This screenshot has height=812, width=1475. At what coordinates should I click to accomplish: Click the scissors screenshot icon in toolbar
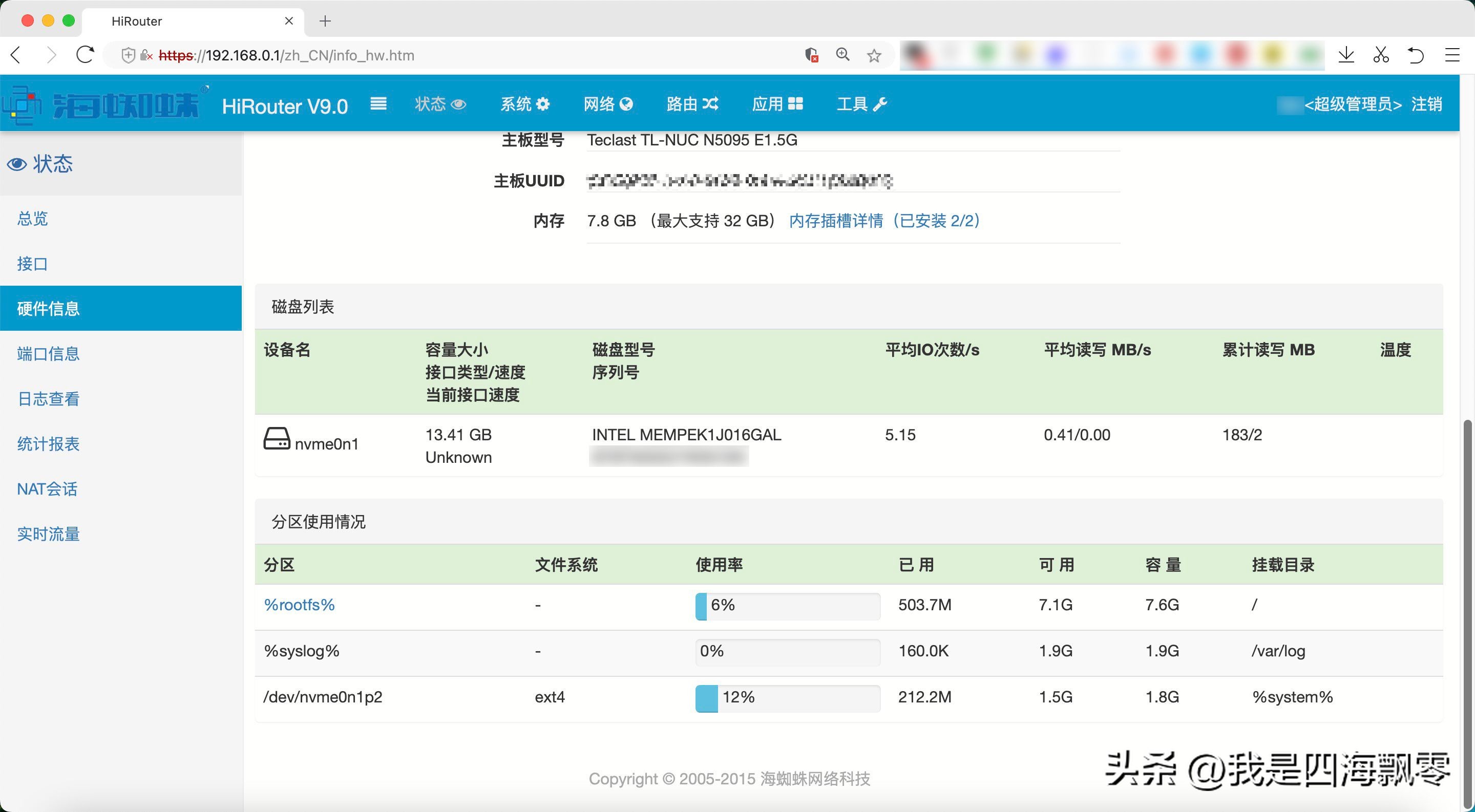(x=1381, y=55)
